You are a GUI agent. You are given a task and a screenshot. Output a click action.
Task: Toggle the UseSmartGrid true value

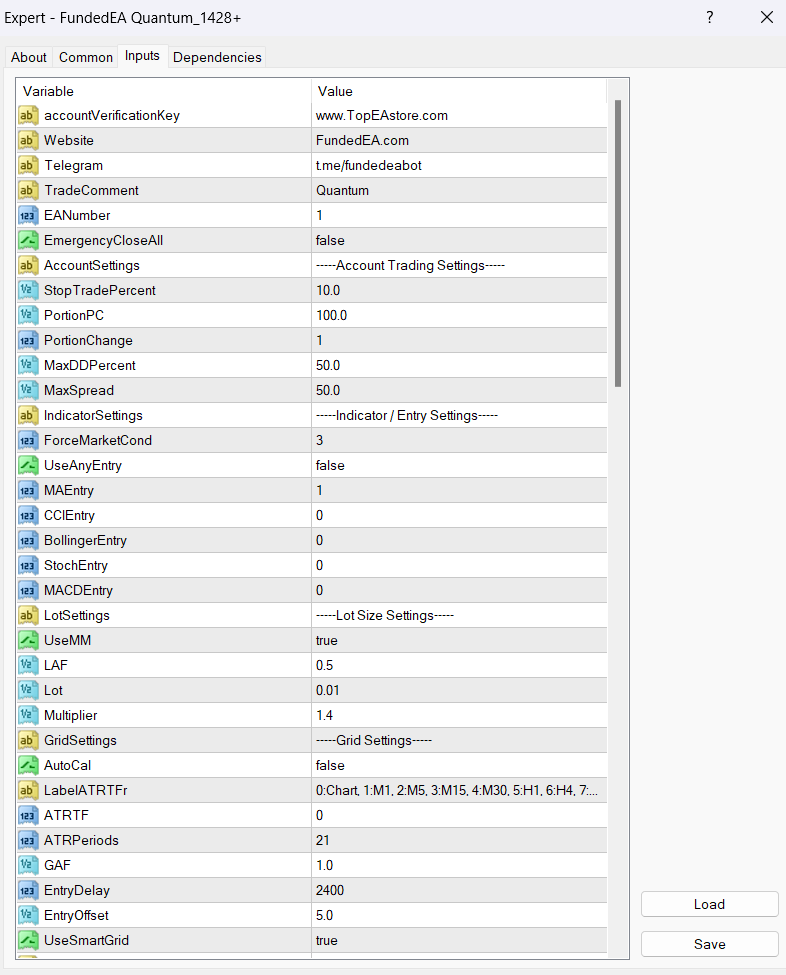[327, 941]
